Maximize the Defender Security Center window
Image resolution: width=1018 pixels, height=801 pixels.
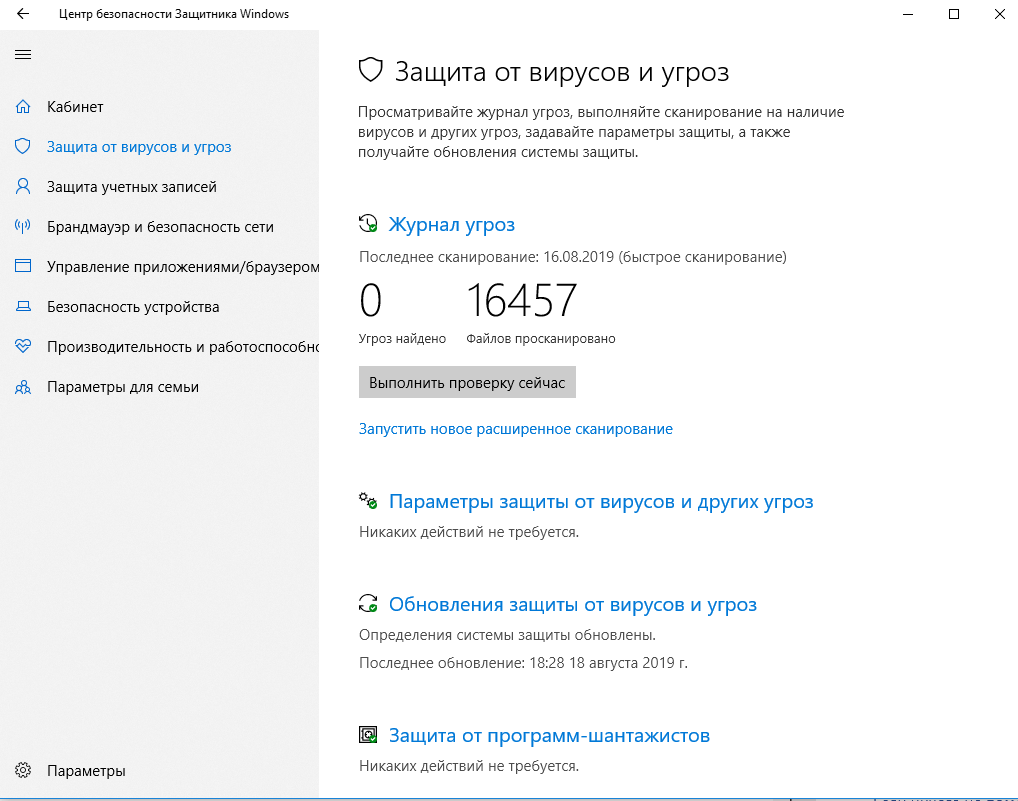pyautogui.click(x=954, y=14)
